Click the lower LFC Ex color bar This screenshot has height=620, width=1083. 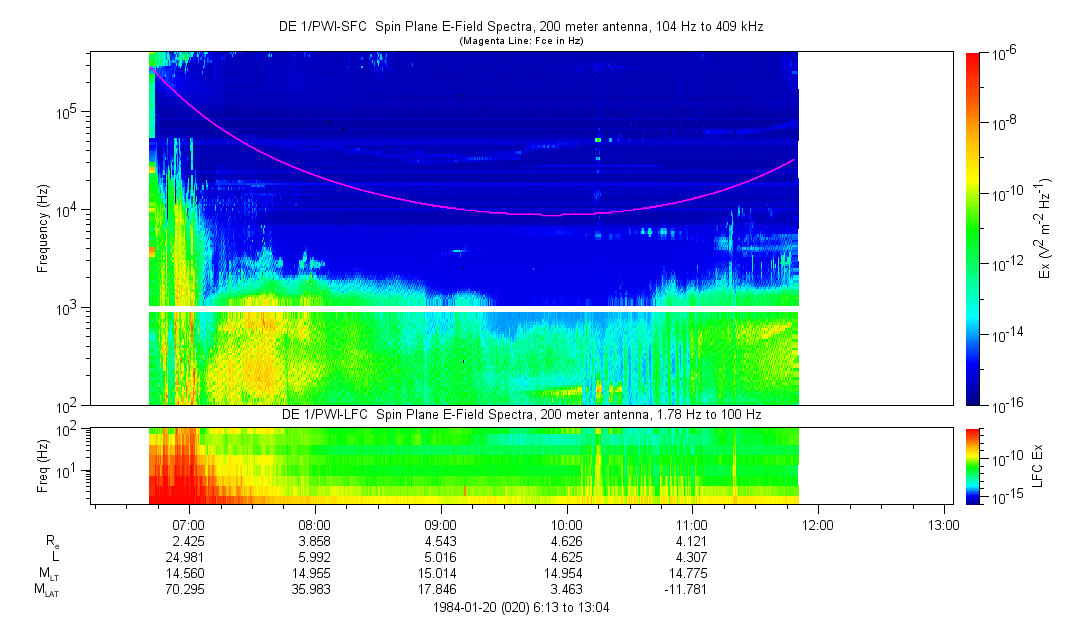pyautogui.click(x=973, y=464)
